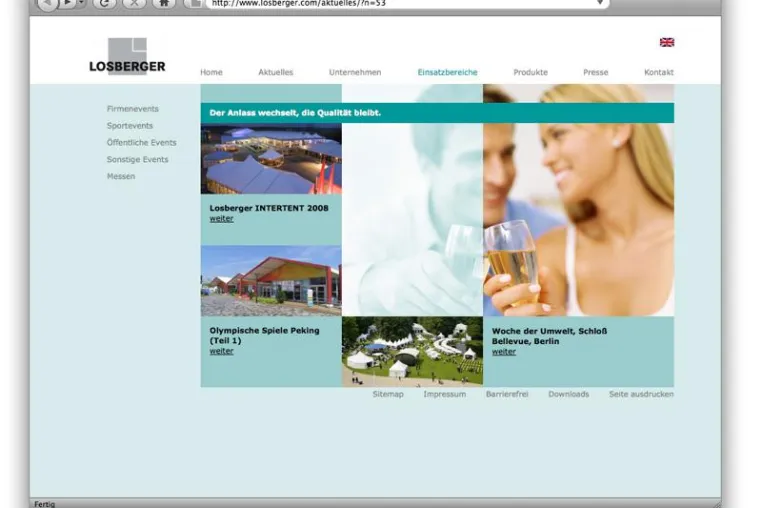
Task: Open the Downloads footer link
Action: pyautogui.click(x=569, y=394)
